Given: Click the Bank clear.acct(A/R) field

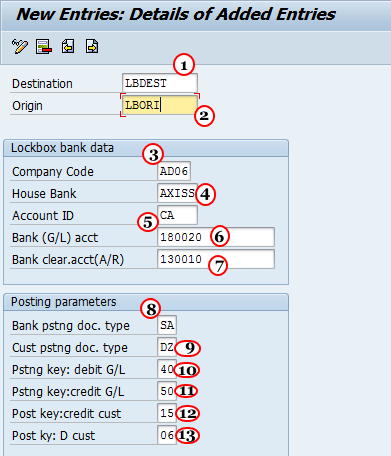Looking at the screenshot, I should (216, 259).
